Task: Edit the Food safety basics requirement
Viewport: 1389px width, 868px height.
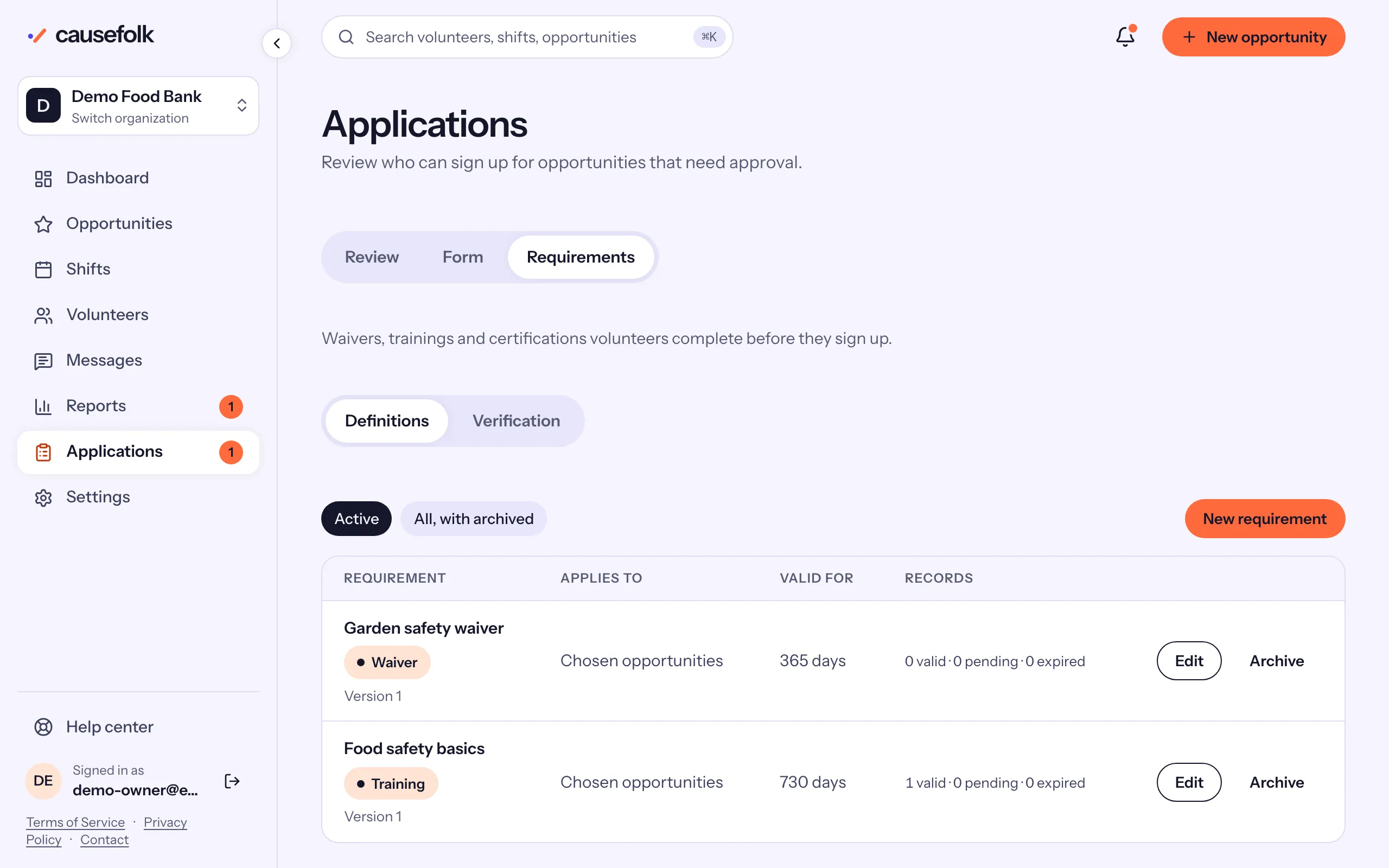Action: (x=1189, y=782)
